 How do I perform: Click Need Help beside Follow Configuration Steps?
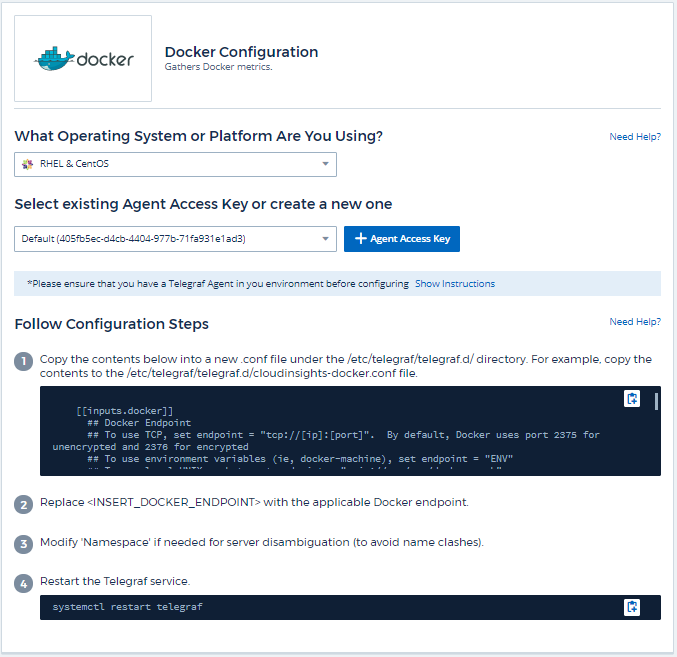[635, 322]
